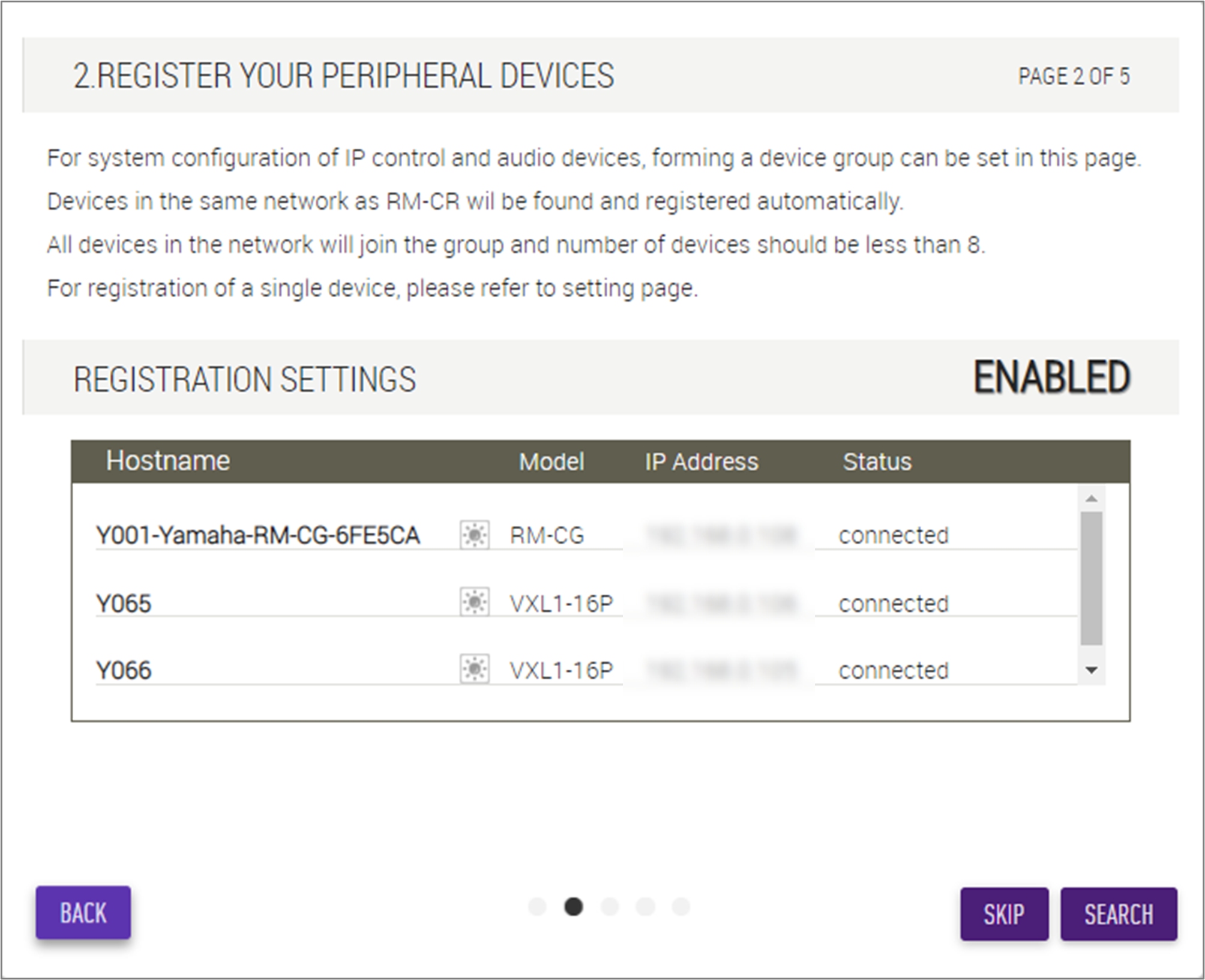Jump to fifth wizard page dot
The width and height of the screenshot is (1205, 980).
(681, 906)
